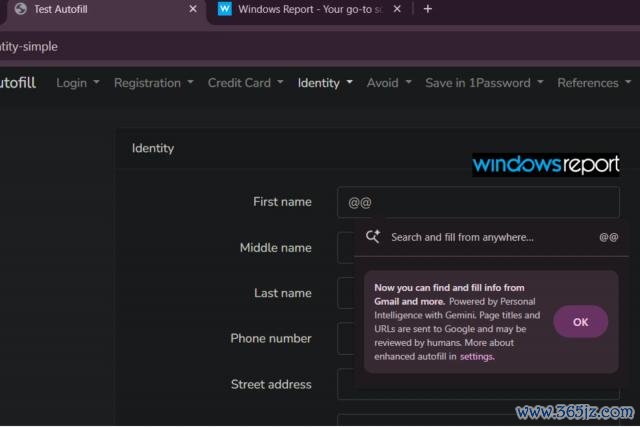The height and width of the screenshot is (427, 640).
Task: Click the Street address input field
Action: coord(478,386)
